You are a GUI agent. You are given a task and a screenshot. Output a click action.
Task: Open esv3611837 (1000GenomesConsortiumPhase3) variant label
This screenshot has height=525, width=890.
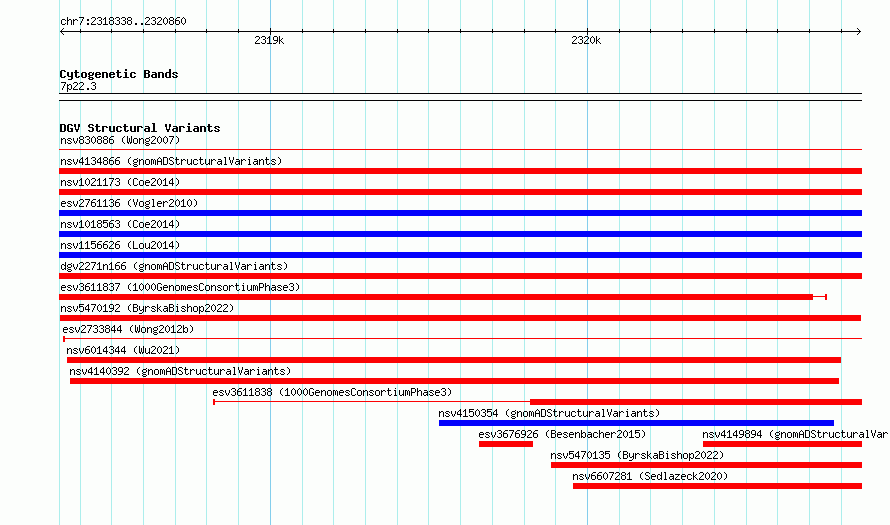point(180,287)
